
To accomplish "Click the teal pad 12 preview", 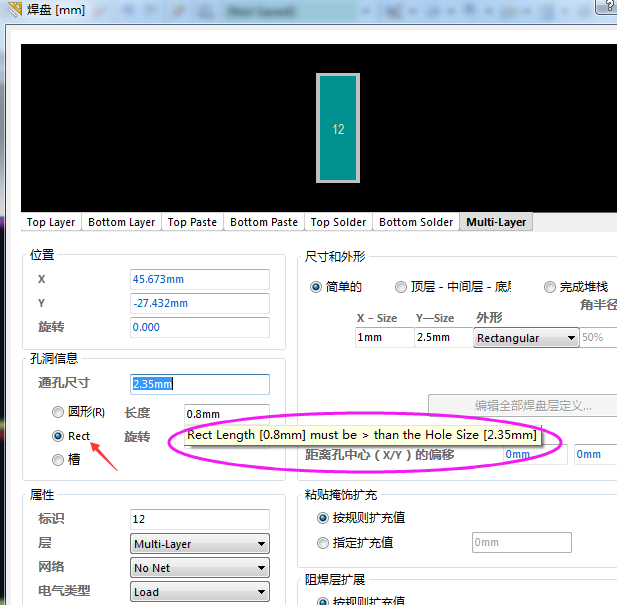I will 338,128.
